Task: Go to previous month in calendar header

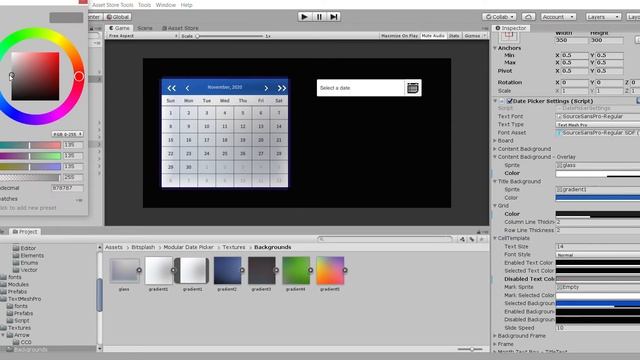Action: (187, 88)
